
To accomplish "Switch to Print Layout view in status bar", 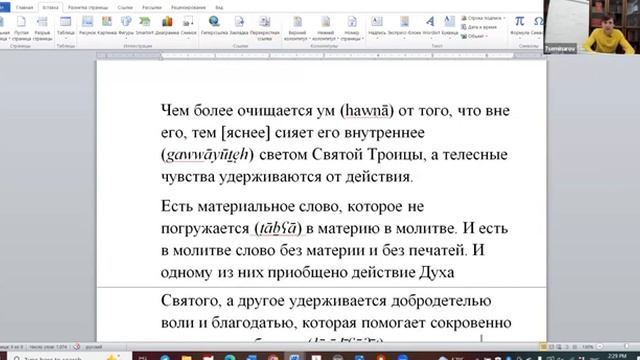I will [543, 347].
